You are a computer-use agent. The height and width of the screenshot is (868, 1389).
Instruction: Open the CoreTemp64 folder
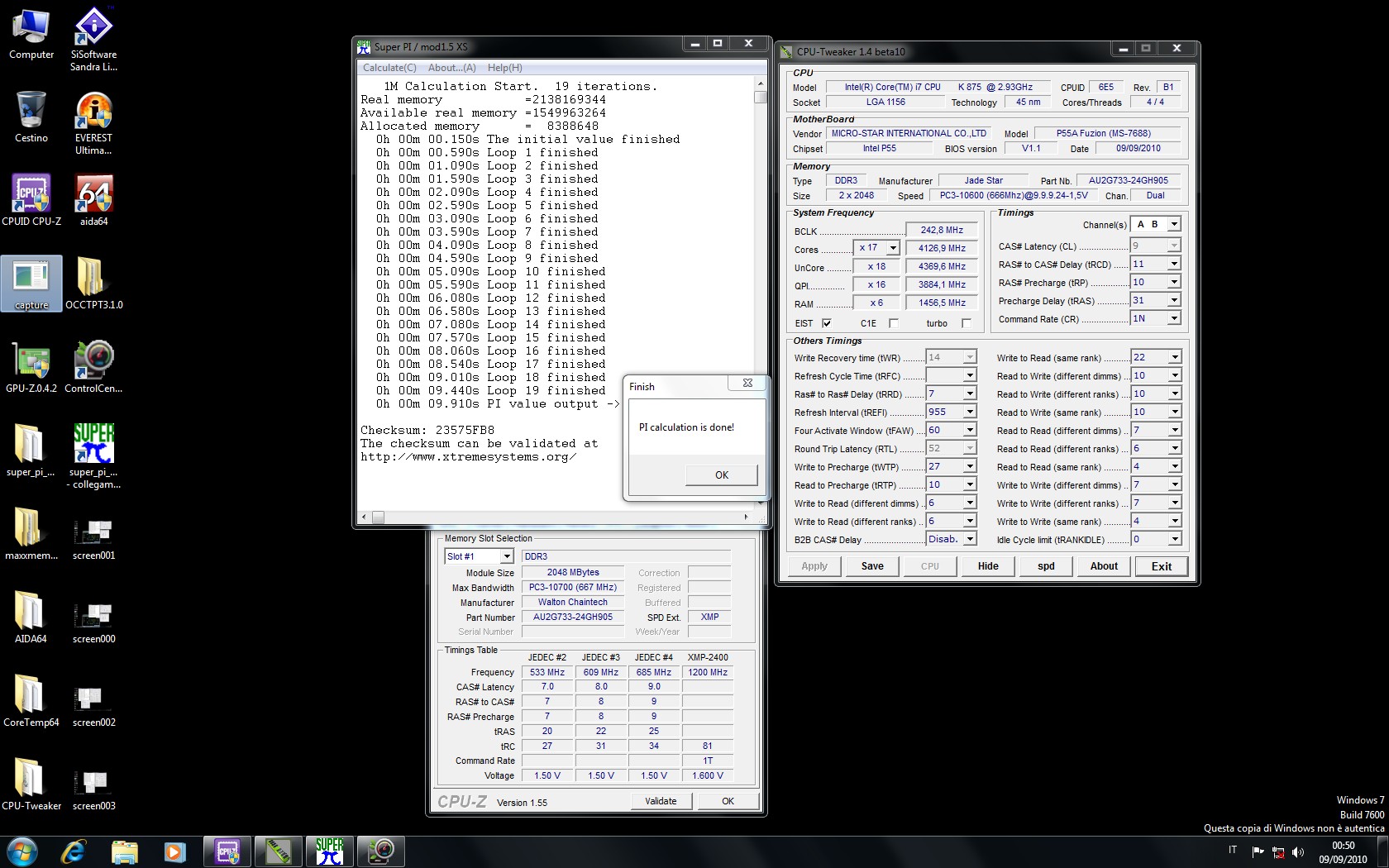(31, 700)
